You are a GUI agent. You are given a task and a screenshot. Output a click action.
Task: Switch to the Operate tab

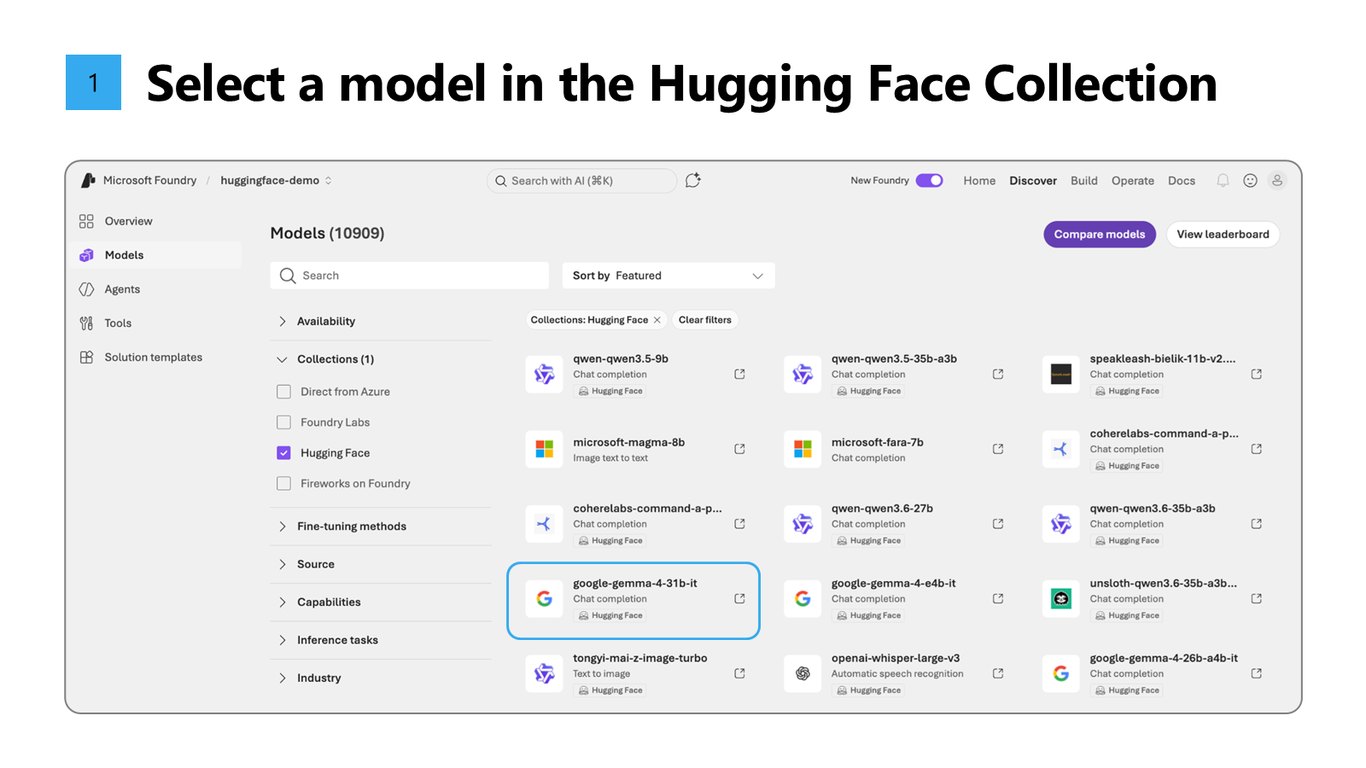[1133, 181]
